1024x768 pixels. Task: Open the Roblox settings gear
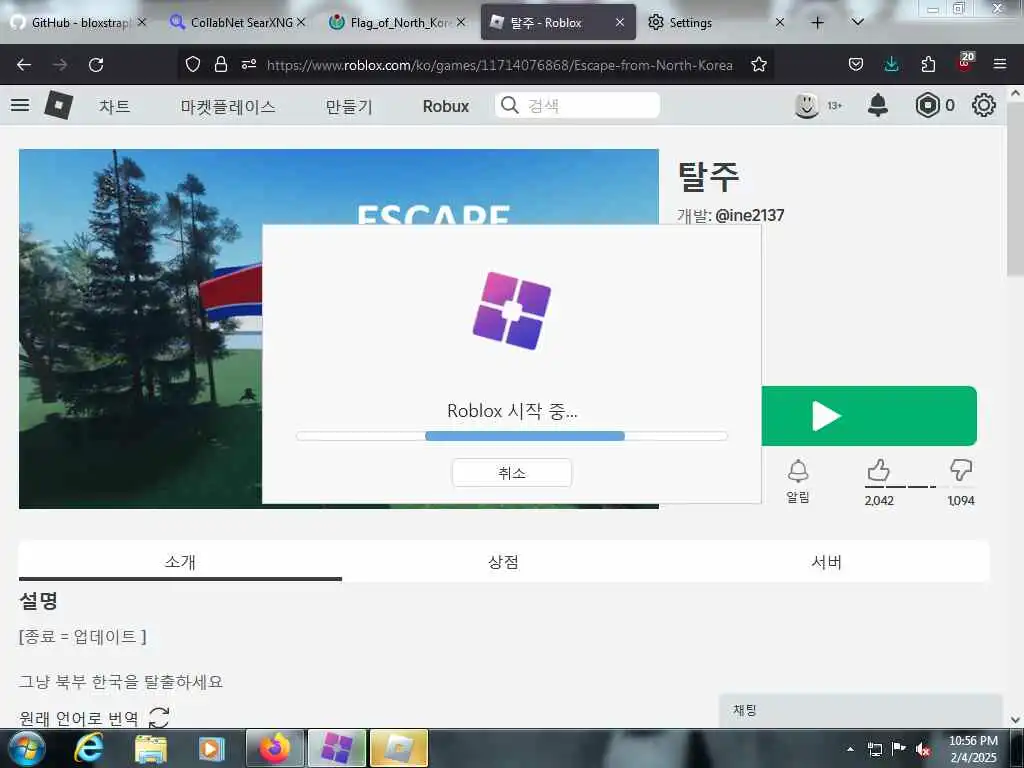(x=984, y=105)
